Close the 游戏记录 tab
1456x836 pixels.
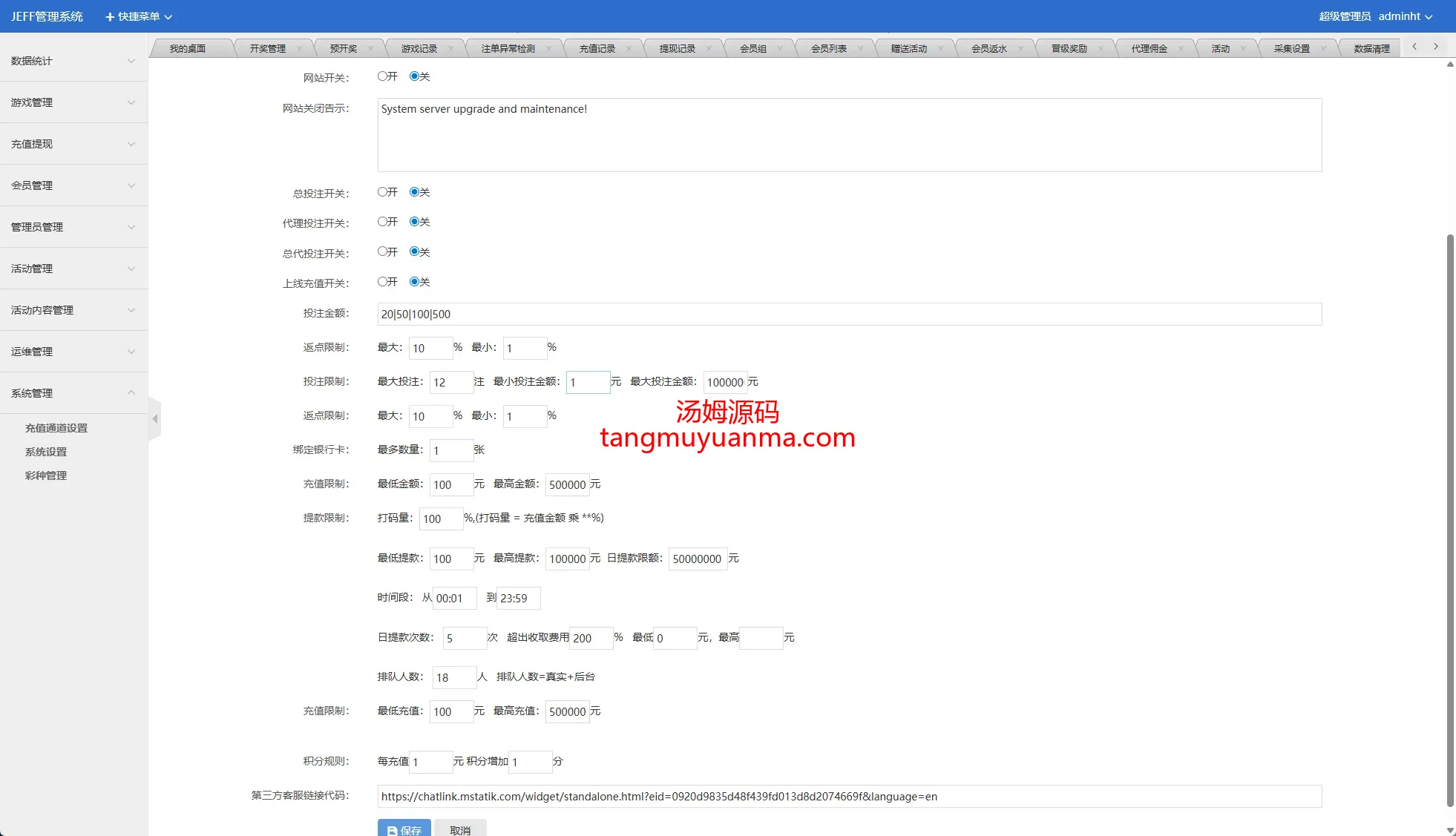[x=450, y=49]
